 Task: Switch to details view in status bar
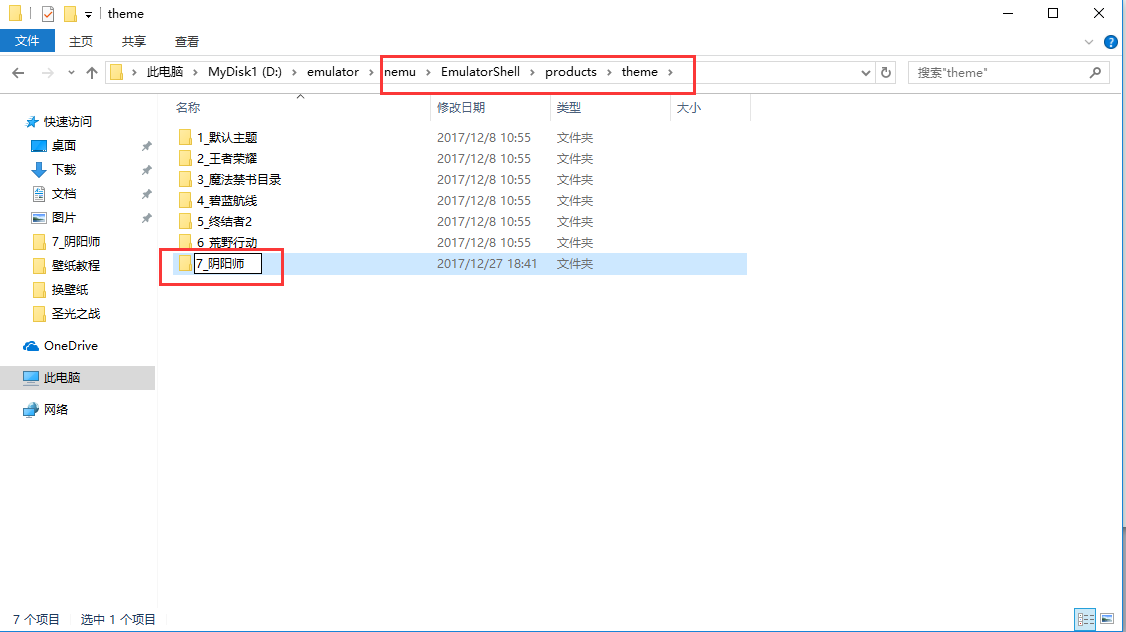click(x=1084, y=620)
